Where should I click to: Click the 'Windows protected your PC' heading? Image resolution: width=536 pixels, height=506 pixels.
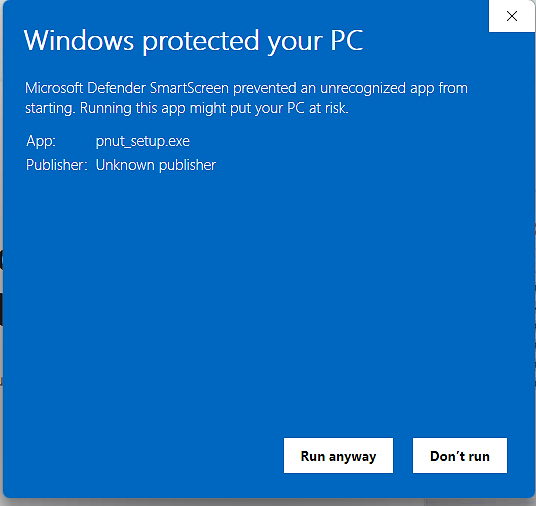[193, 41]
